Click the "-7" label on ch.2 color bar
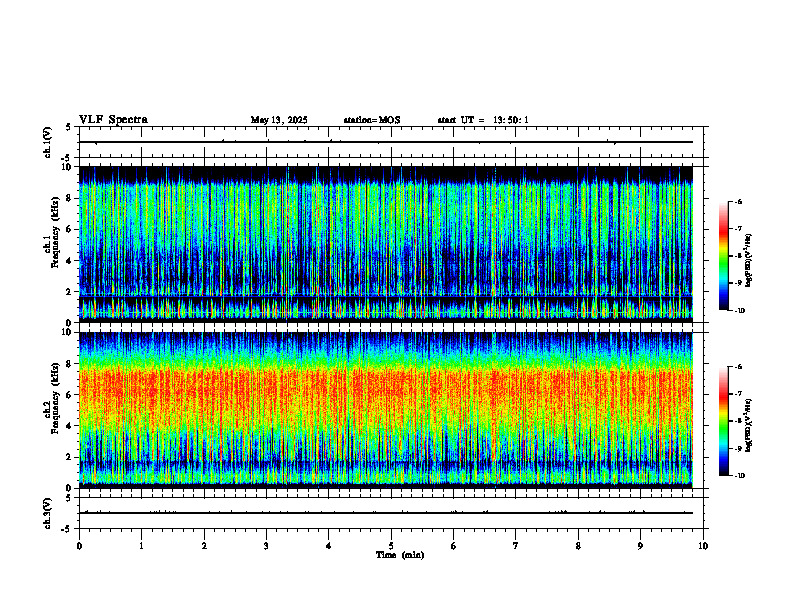The height and width of the screenshot is (612, 792). 738,394
